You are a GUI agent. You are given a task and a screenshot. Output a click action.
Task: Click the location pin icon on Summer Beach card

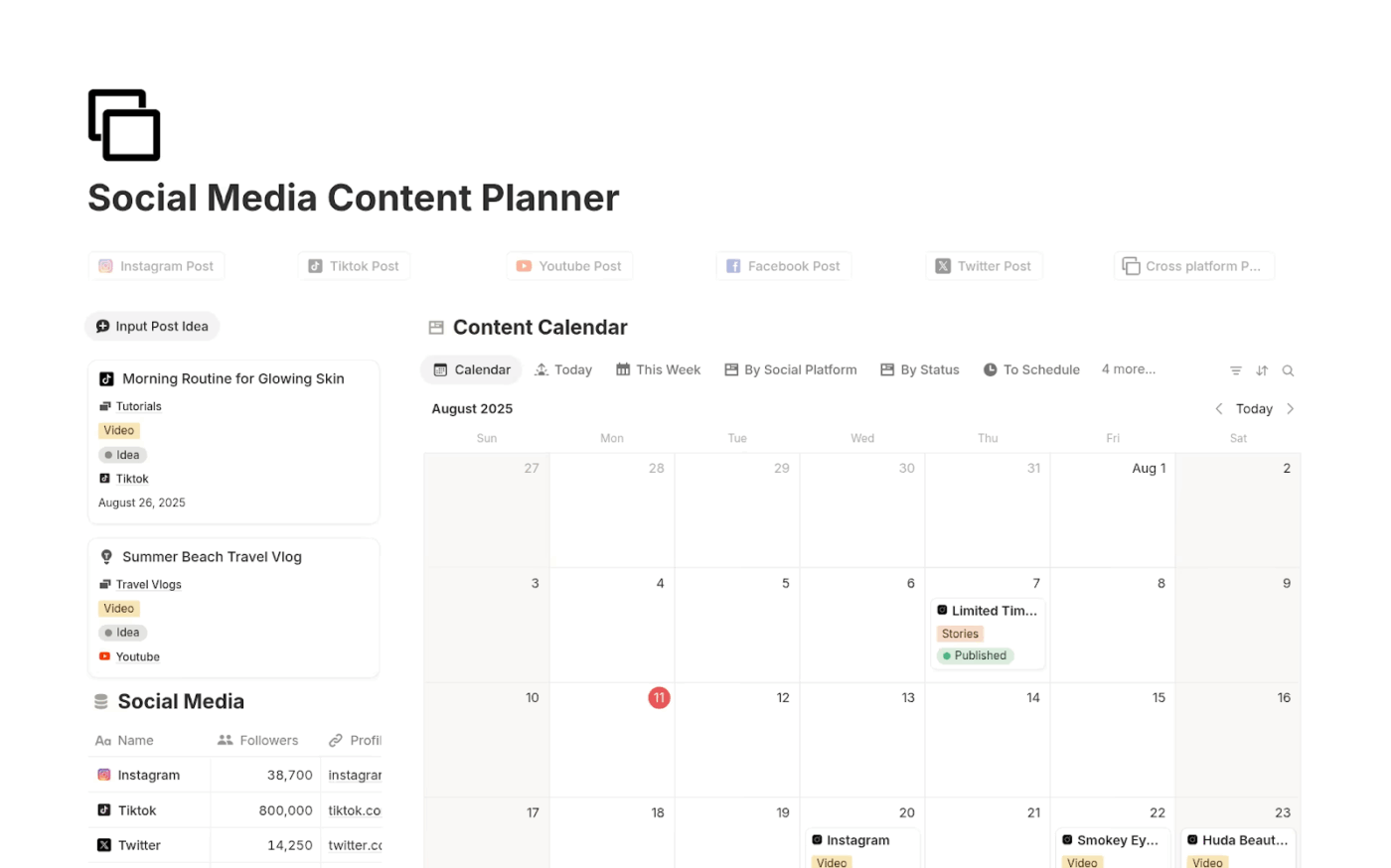pyautogui.click(x=106, y=556)
